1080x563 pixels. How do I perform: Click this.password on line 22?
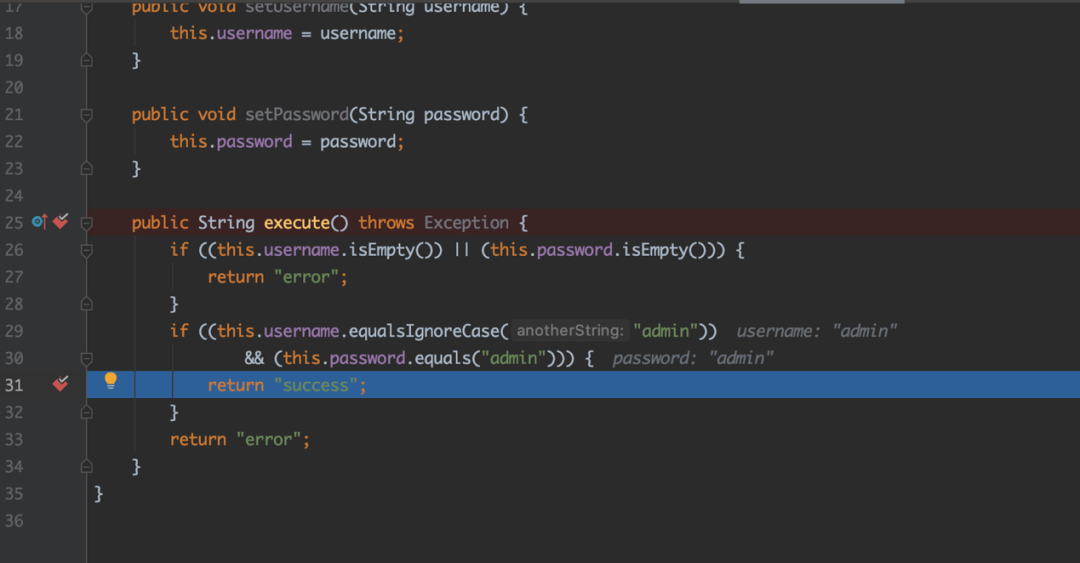point(231,141)
